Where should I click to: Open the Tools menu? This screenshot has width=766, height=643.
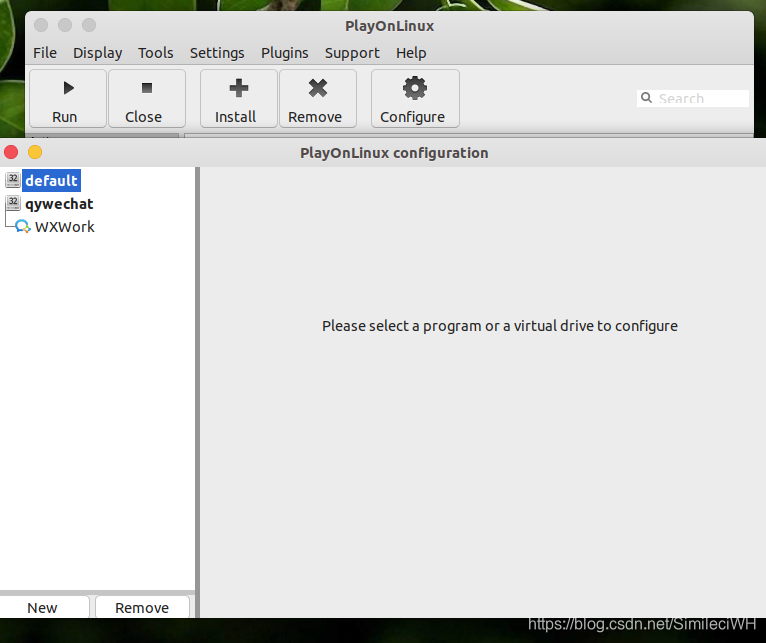(x=156, y=53)
